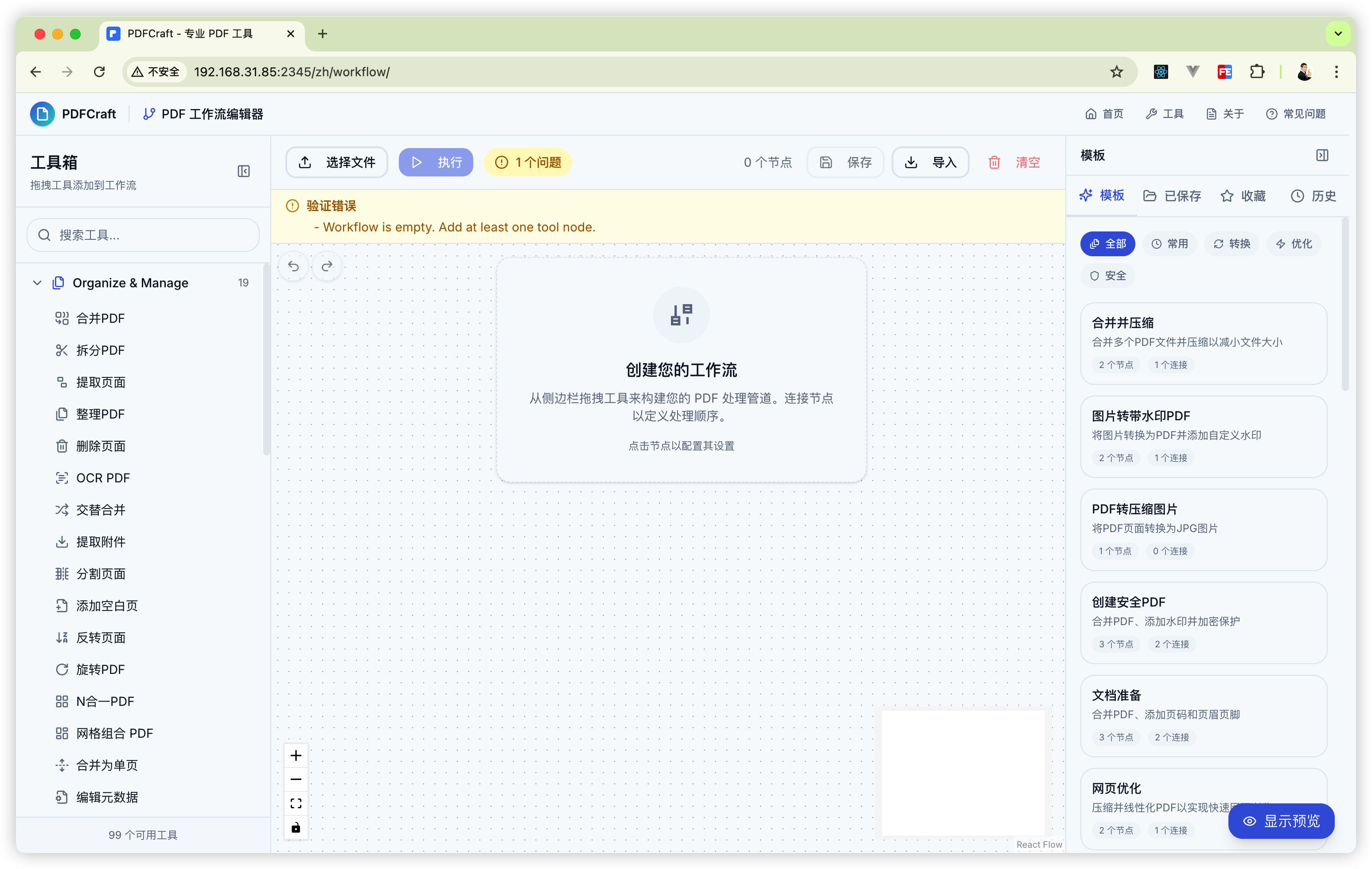Zoom in using the plus control
Screen dimensions: 1372x869
pos(296,755)
